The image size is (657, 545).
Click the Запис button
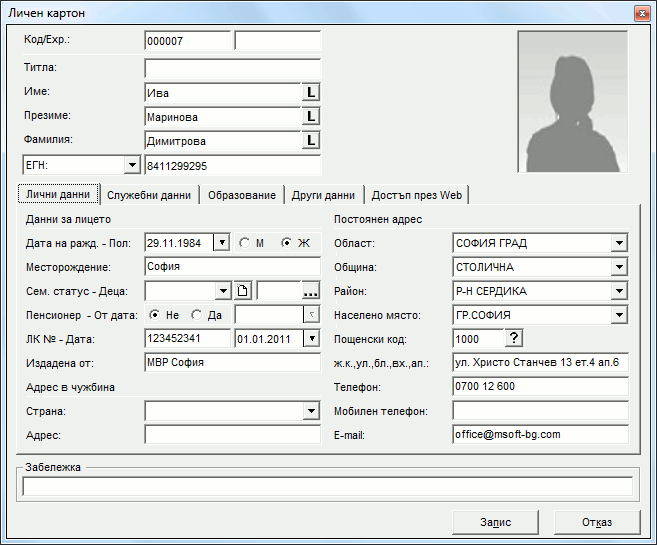click(x=495, y=522)
